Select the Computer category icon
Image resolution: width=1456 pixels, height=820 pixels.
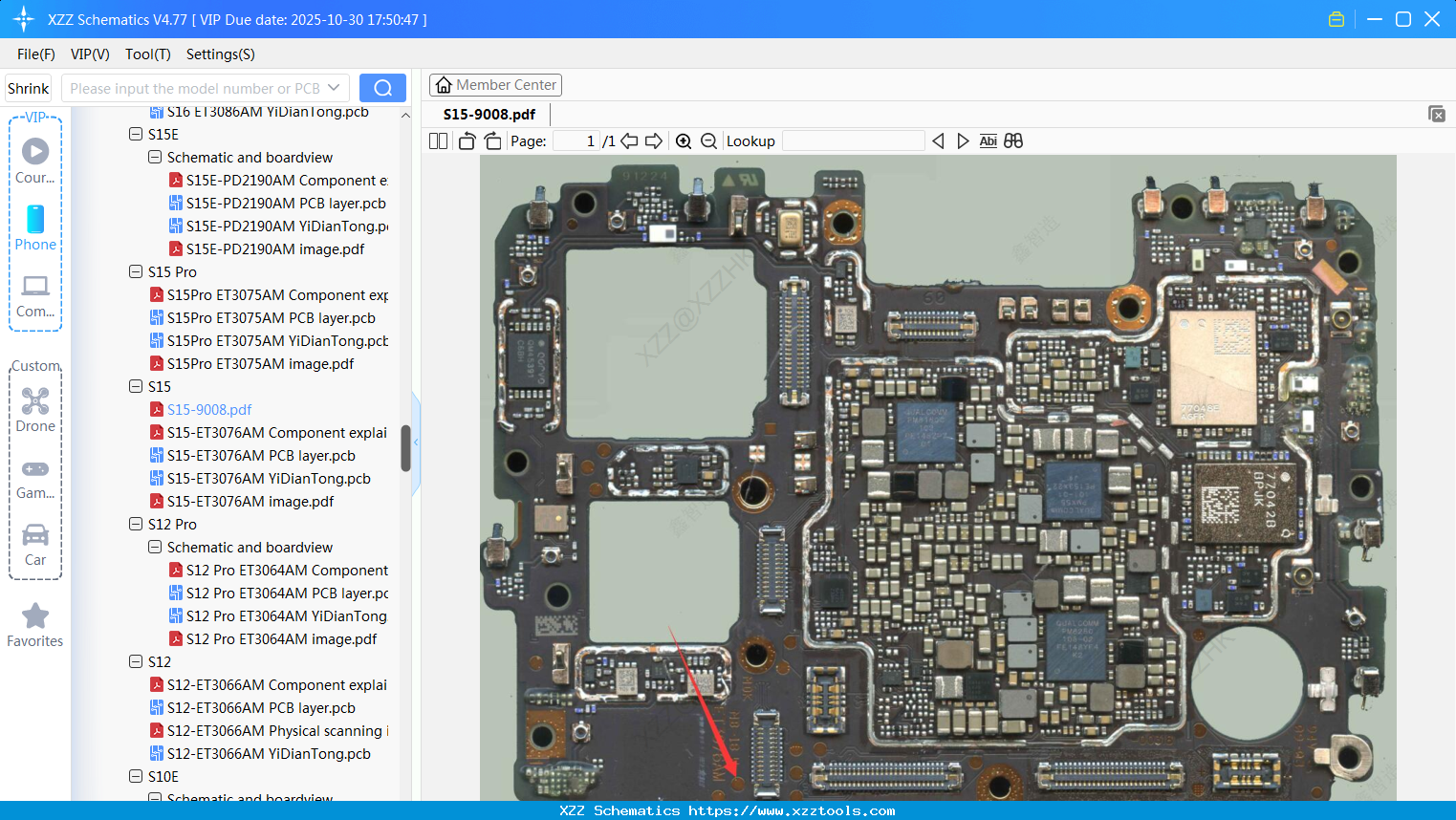(35, 295)
